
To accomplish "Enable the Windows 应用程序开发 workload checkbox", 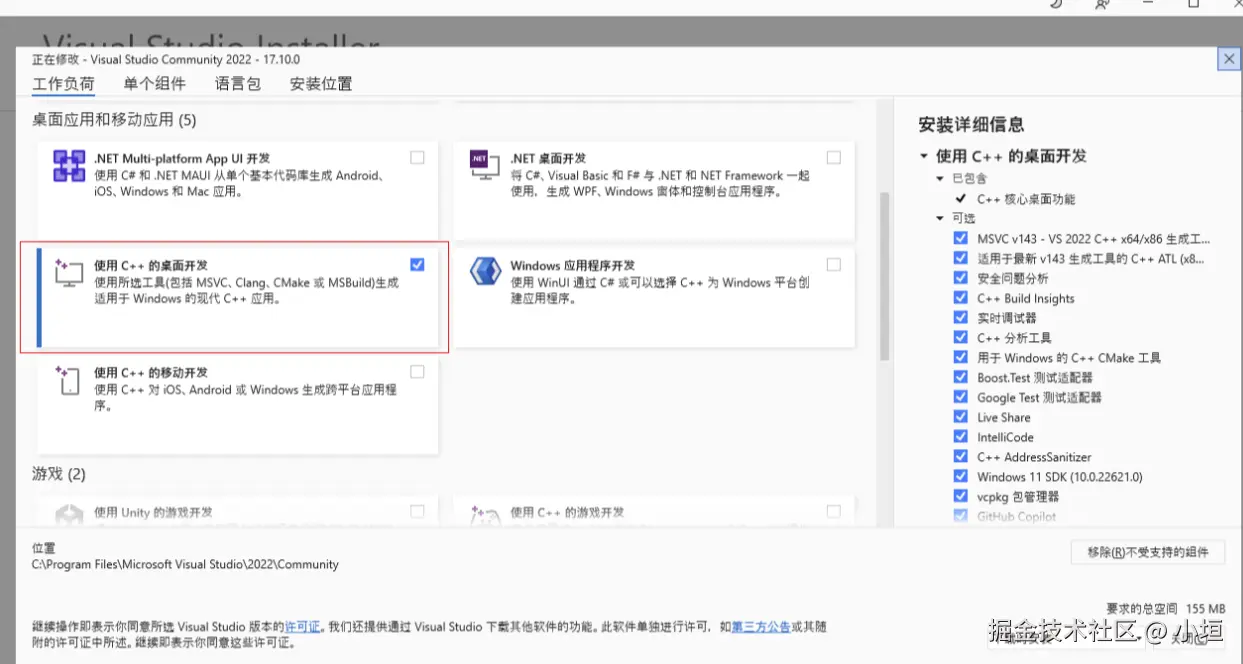I will [834, 265].
